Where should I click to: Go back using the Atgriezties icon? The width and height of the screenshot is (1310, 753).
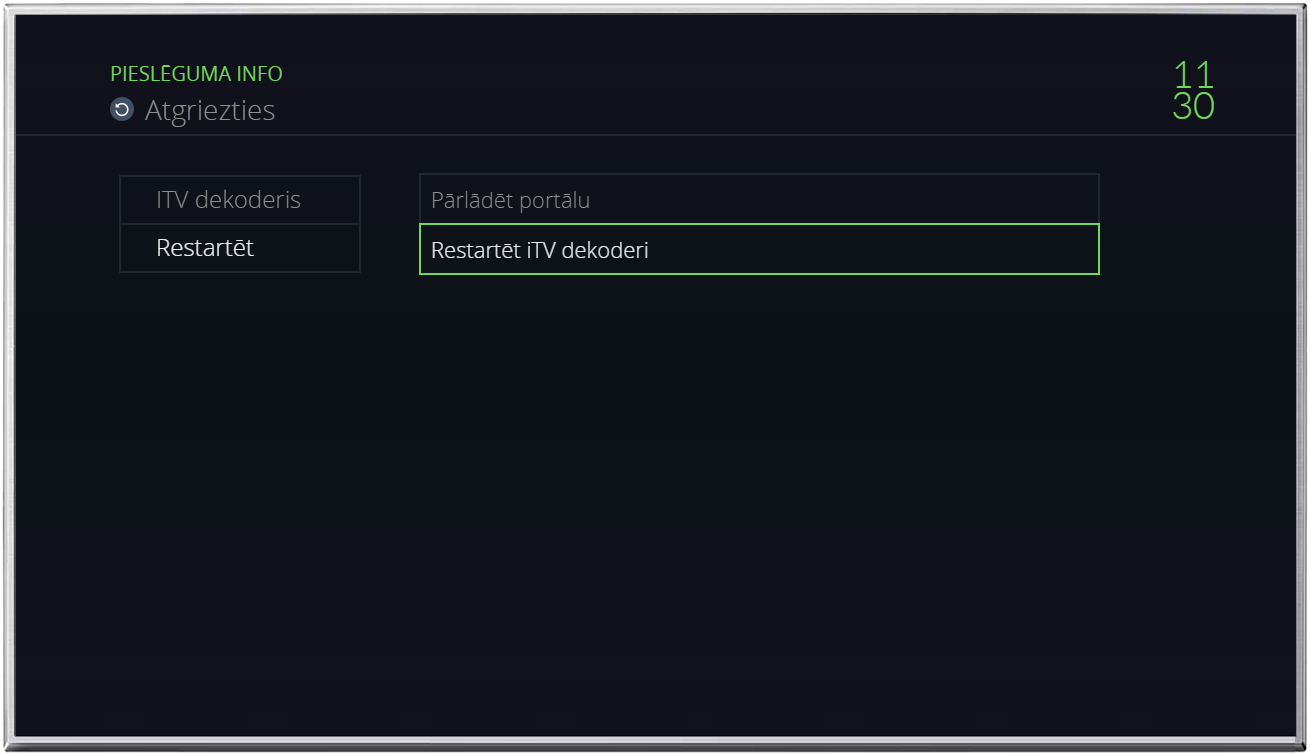tap(122, 110)
